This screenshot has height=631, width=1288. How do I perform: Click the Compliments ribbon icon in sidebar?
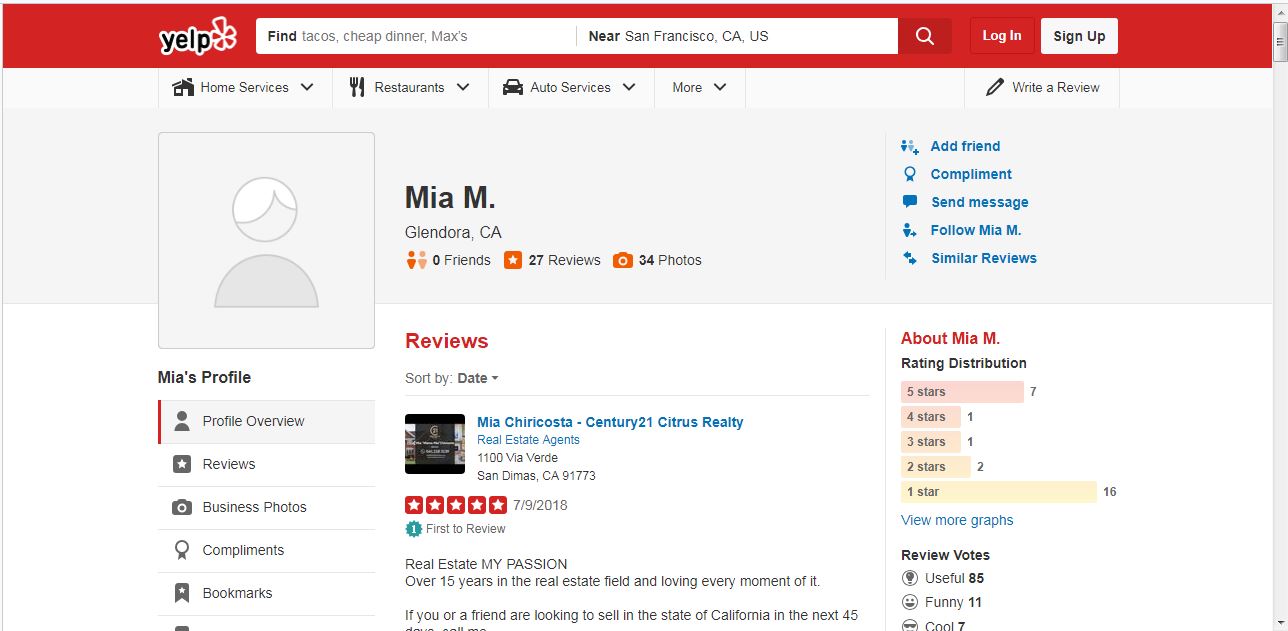(182, 550)
